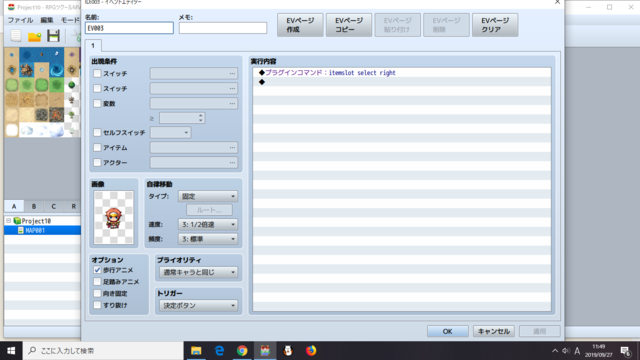The width and height of the screenshot is (640, 360).
Task: Open the トリガー dropdown showing 決定ボタン
Action: point(198,305)
